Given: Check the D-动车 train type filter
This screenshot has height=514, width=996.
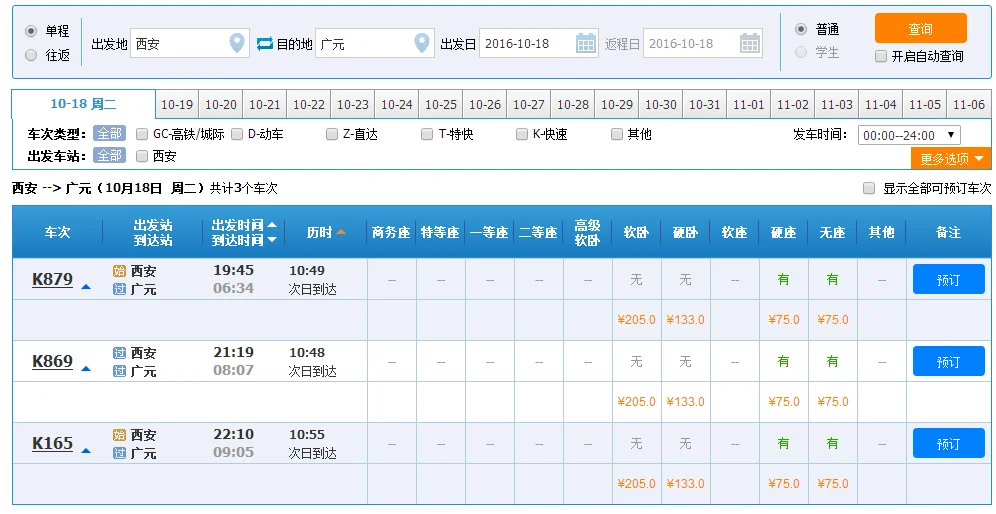Looking at the screenshot, I should [237, 134].
